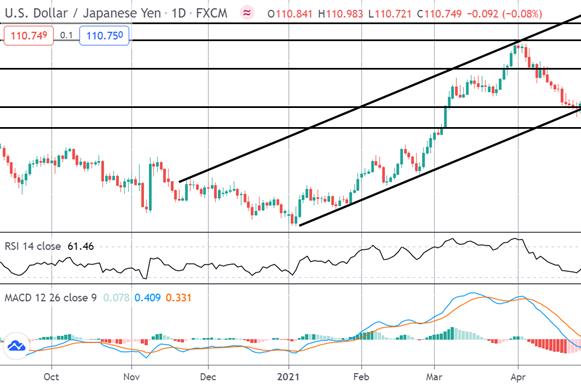
Task: Select the MACD 12 26 close 9 legend
Action: coord(51,298)
